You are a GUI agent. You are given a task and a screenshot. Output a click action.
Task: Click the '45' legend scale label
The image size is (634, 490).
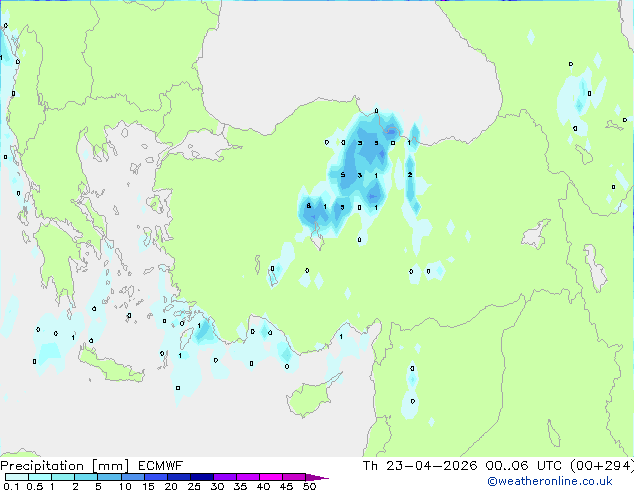tap(286, 486)
